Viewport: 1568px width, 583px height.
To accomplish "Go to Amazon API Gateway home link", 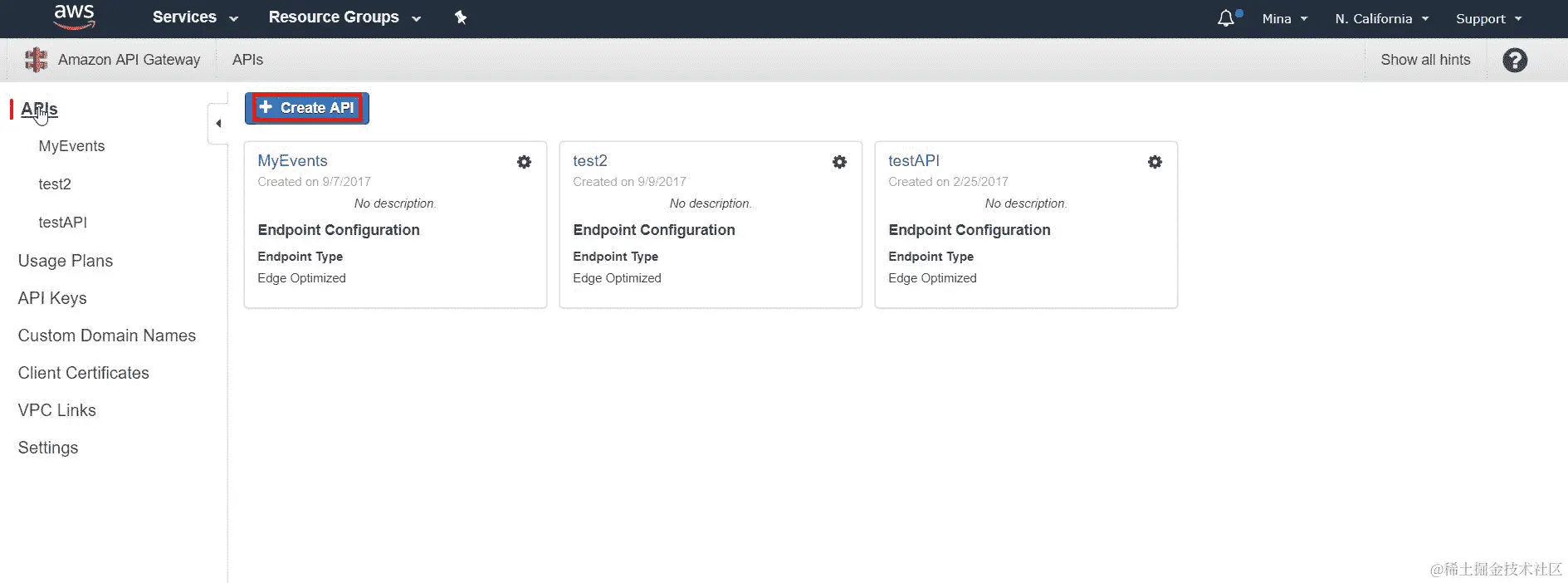I will [x=129, y=60].
